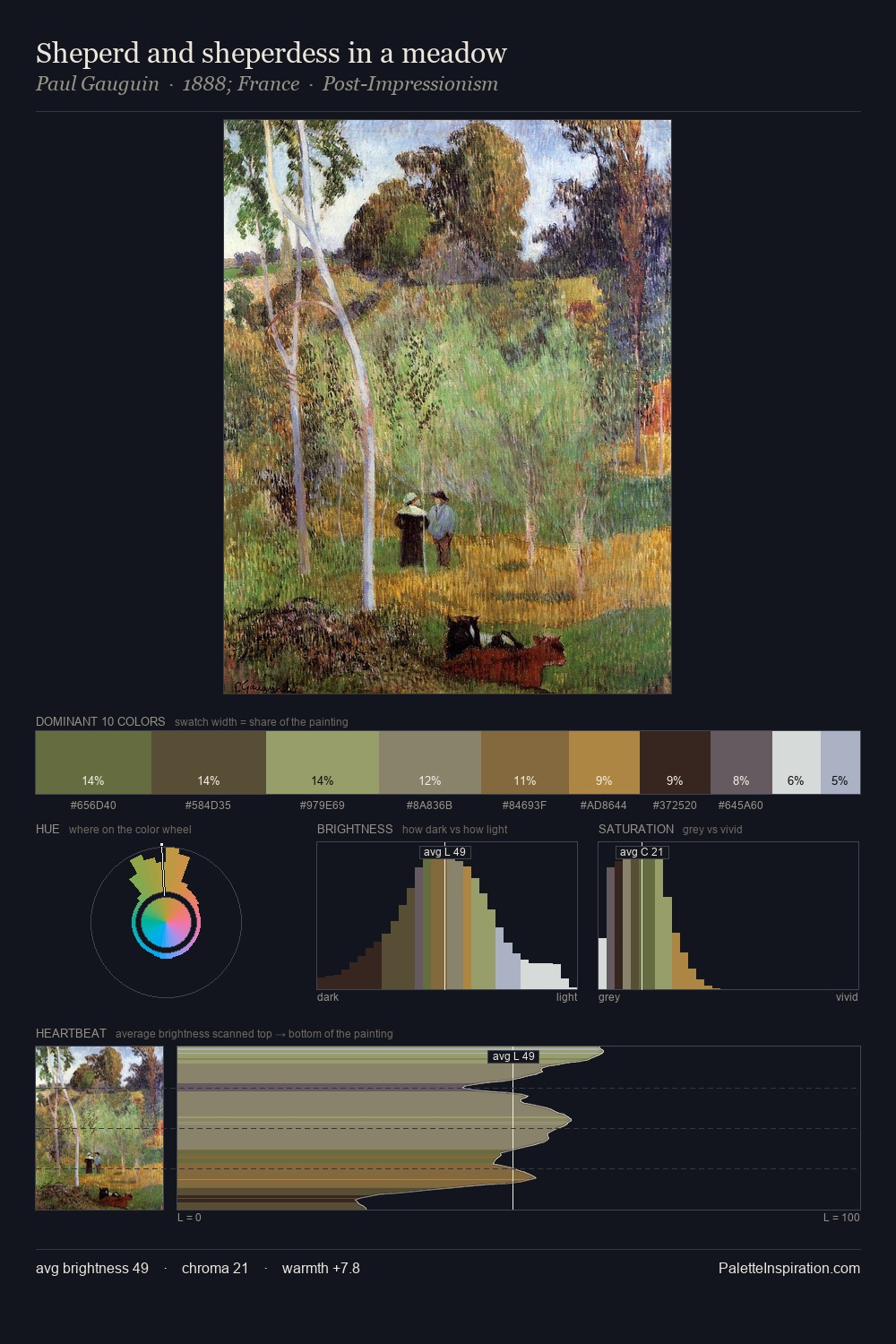This screenshot has height=1344, width=896.
Task: Click the artist name Paul Gauguin
Action: pos(98,84)
